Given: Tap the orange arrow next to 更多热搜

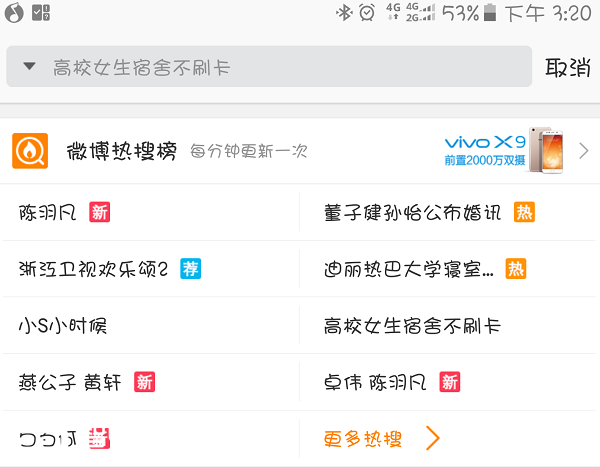Looking at the screenshot, I should 433,439.
